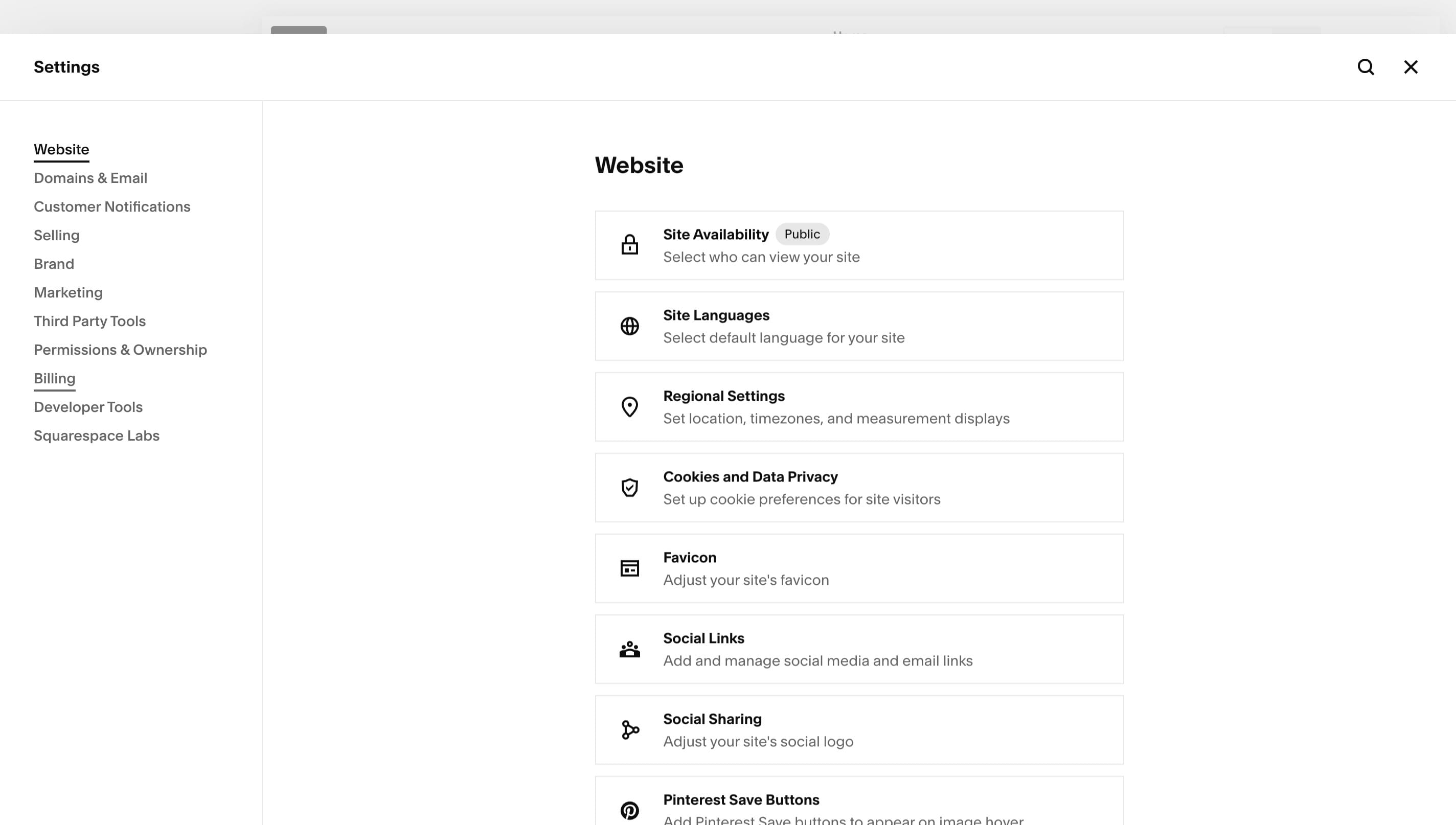1456x825 pixels.
Task: Click 'Adjust your site's favicon' description
Action: click(745, 580)
